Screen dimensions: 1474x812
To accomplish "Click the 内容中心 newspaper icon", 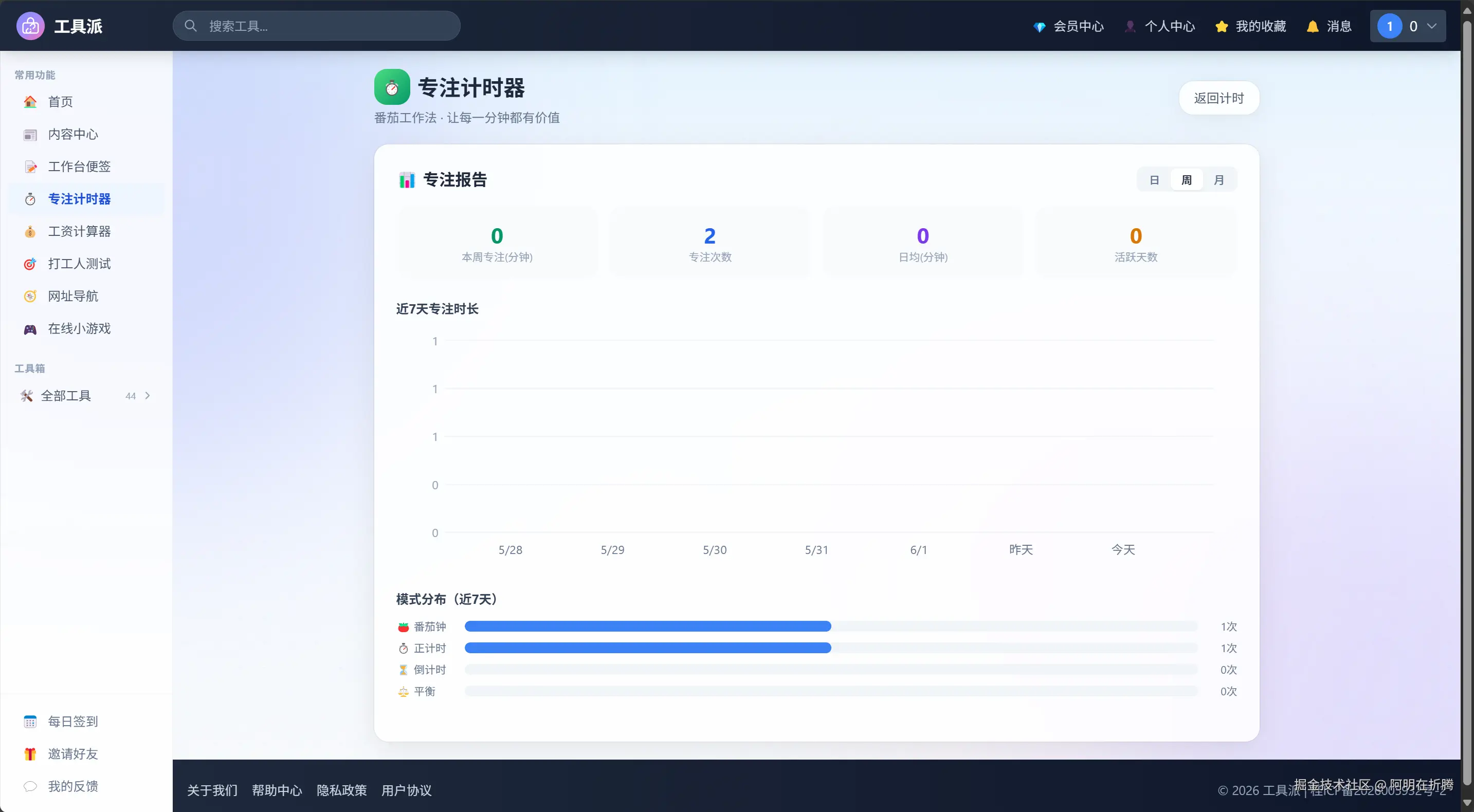I will (30, 134).
